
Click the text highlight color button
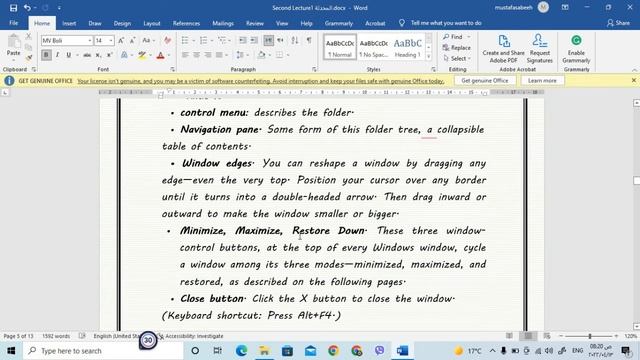pos(142,55)
